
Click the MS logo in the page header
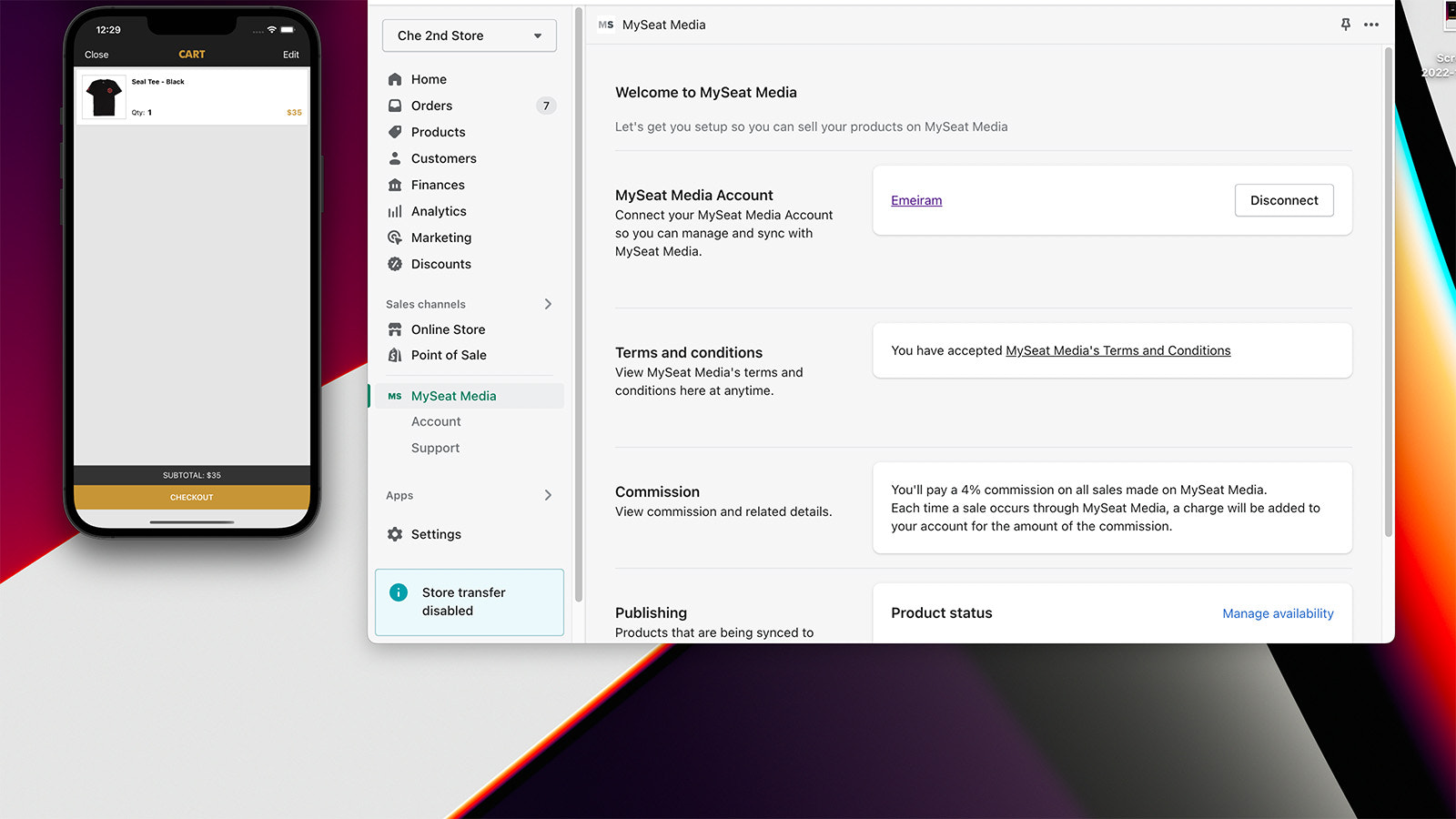click(x=606, y=25)
